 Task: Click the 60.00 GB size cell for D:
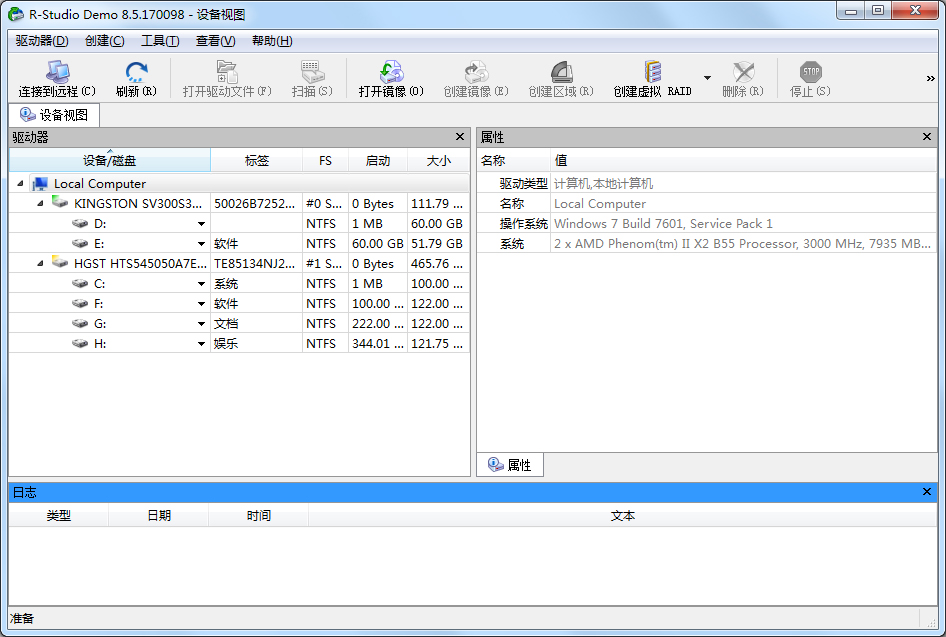pos(437,224)
